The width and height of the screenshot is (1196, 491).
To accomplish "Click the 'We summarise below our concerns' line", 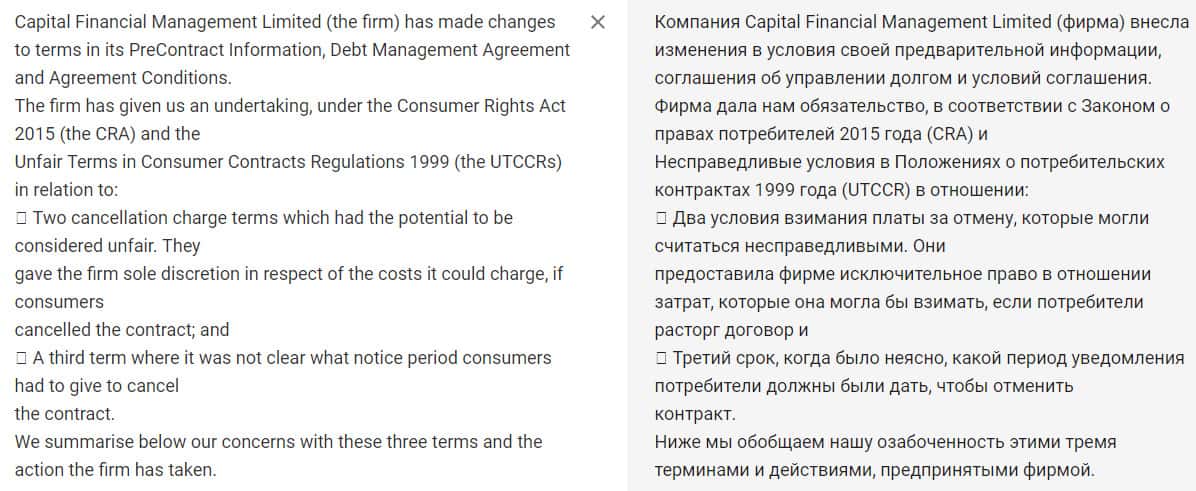I will [278, 442].
